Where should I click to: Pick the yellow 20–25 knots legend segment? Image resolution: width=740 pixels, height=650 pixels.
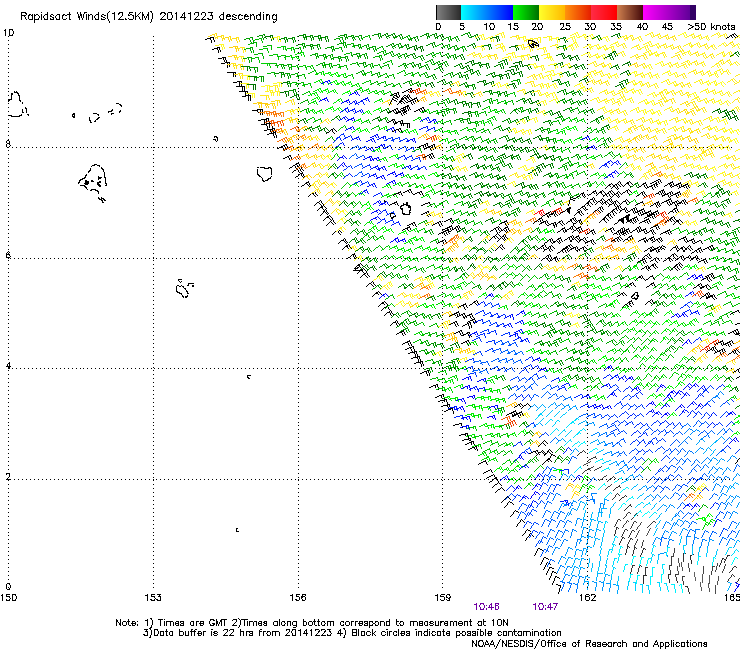pos(552,12)
